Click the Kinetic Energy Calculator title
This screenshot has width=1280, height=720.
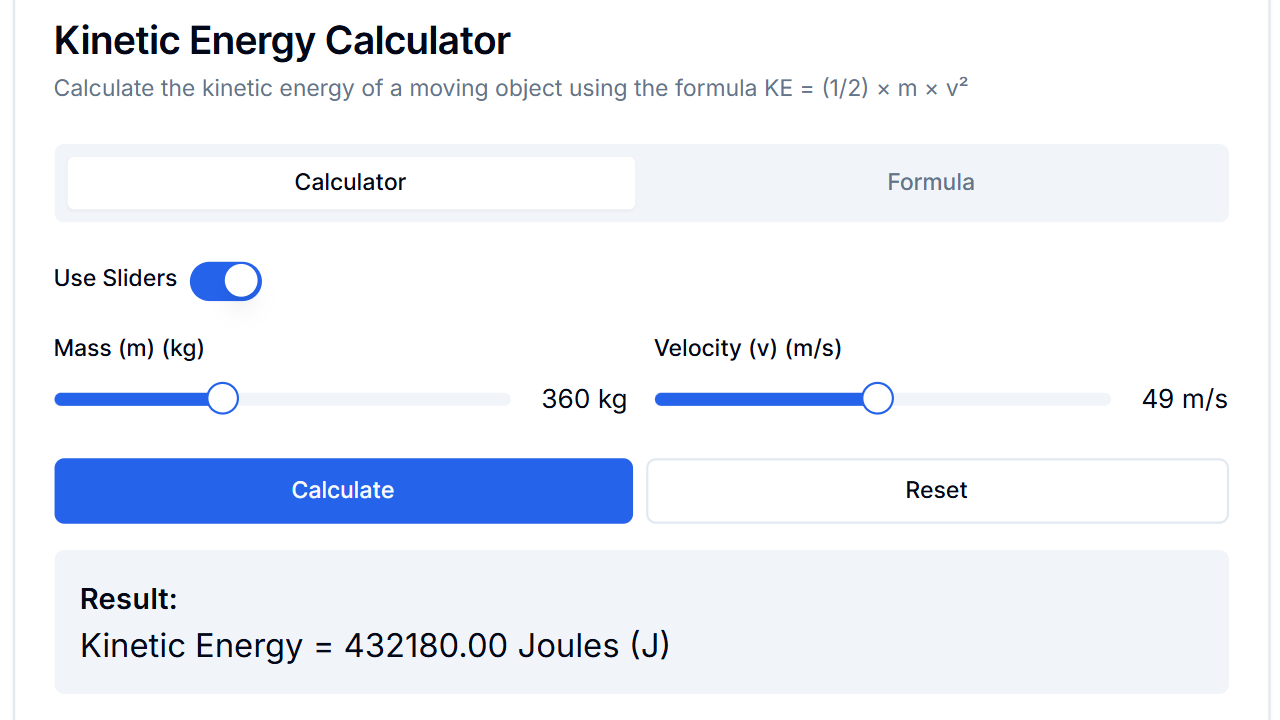pos(282,40)
